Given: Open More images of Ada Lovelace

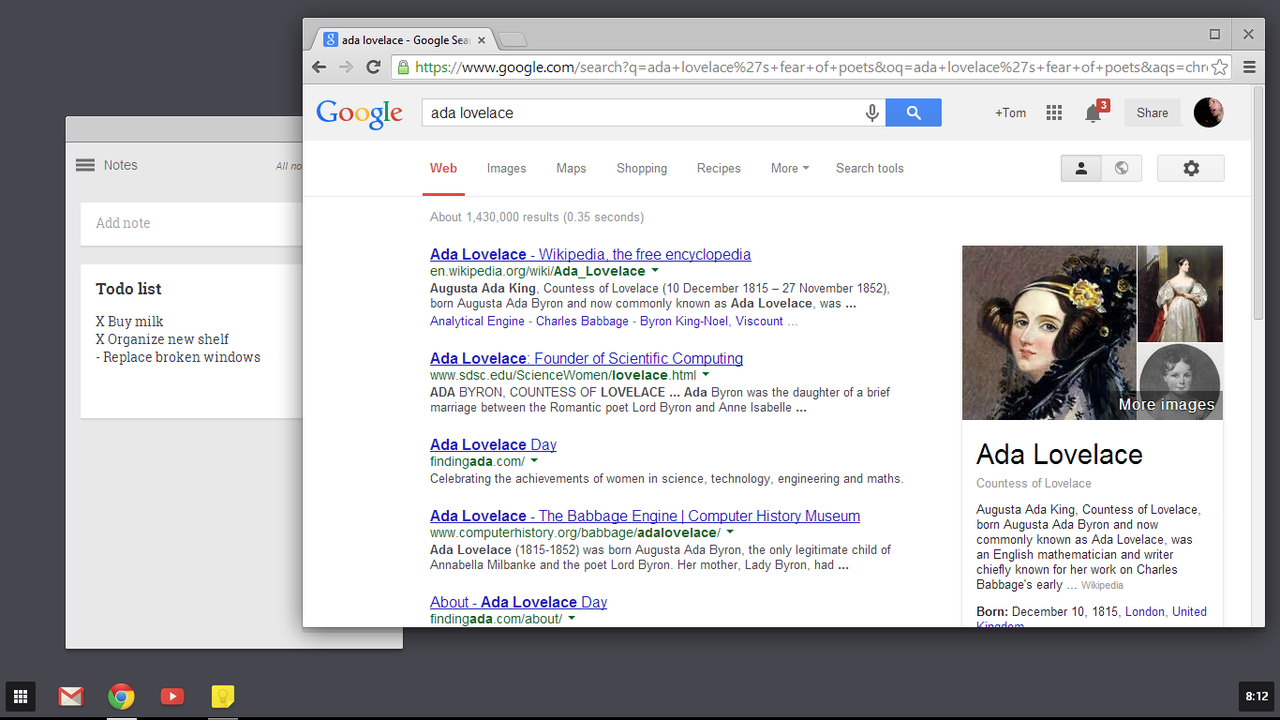Looking at the screenshot, I should point(1166,404).
